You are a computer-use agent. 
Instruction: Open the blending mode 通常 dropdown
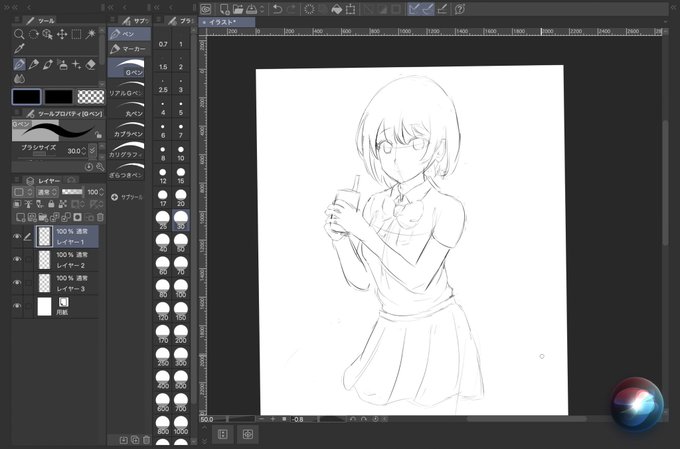(x=47, y=192)
